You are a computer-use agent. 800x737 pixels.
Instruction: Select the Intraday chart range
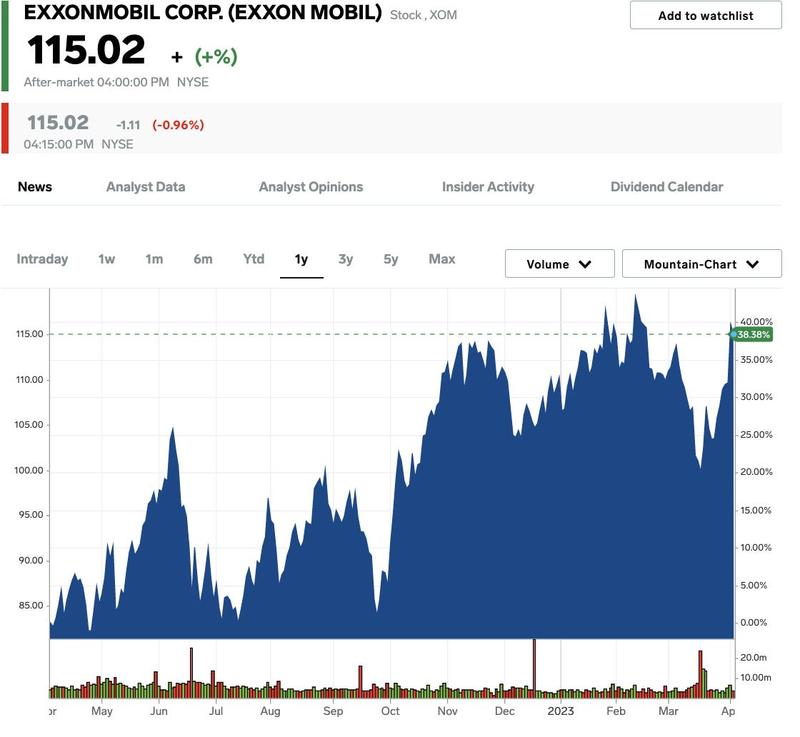pyautogui.click(x=42, y=259)
